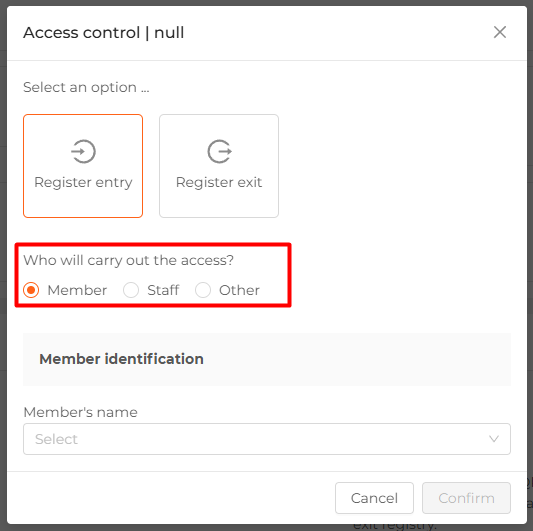Select the Member radio button

[31, 290]
